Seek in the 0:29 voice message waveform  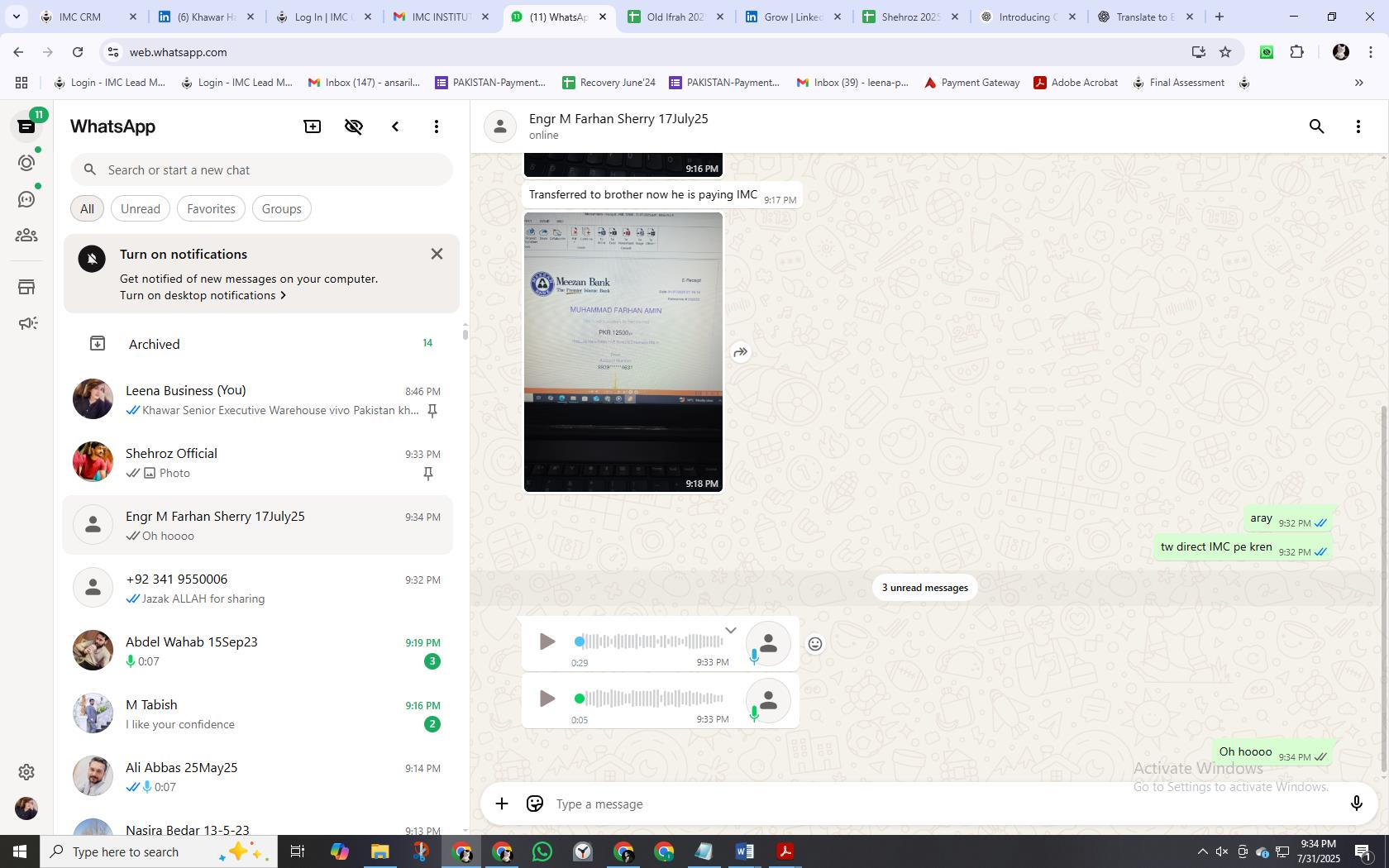[651, 641]
